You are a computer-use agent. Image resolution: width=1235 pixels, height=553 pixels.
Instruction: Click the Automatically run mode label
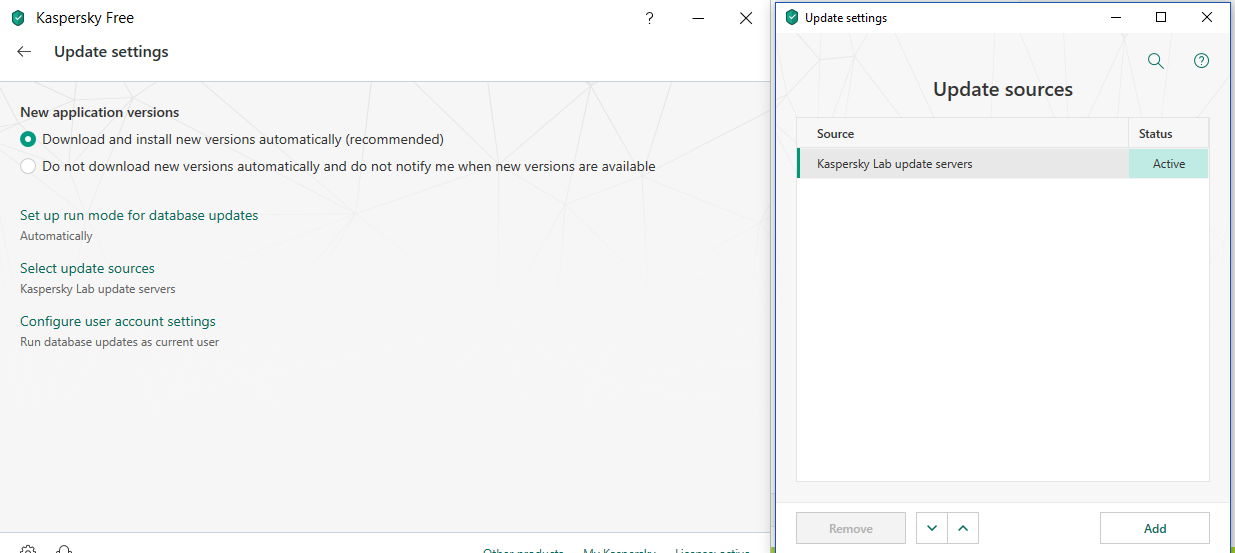coord(56,236)
